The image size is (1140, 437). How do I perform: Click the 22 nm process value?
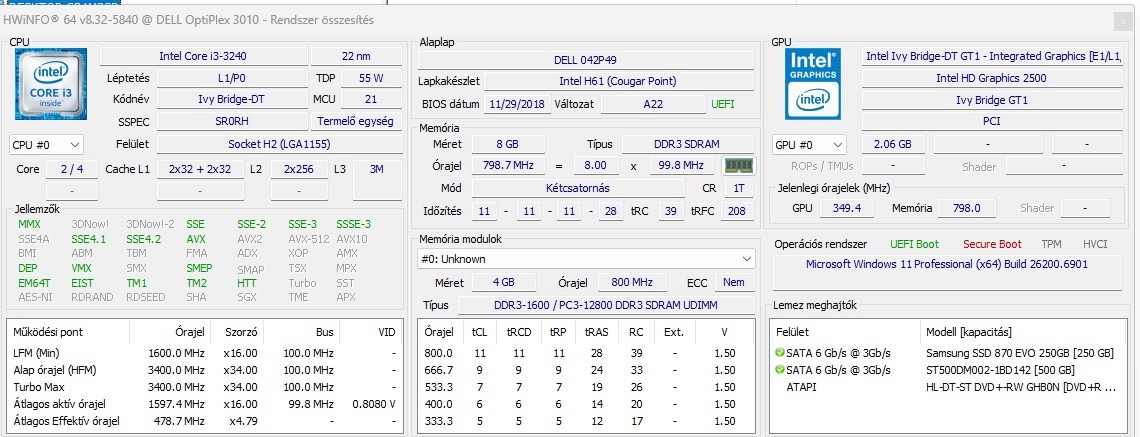(x=356, y=56)
